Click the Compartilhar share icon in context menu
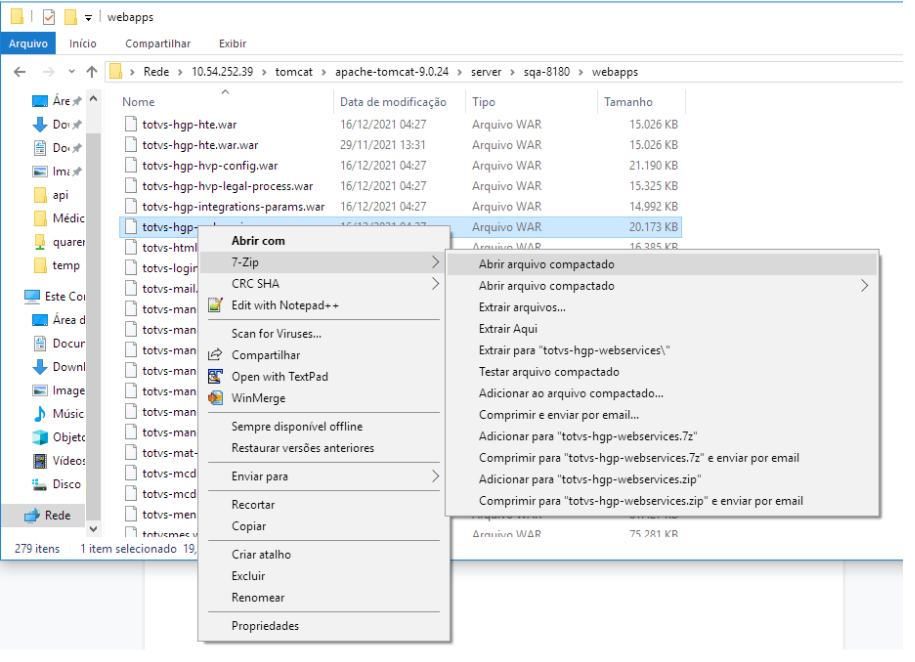Viewport: 915px width, 662px height. click(x=215, y=355)
